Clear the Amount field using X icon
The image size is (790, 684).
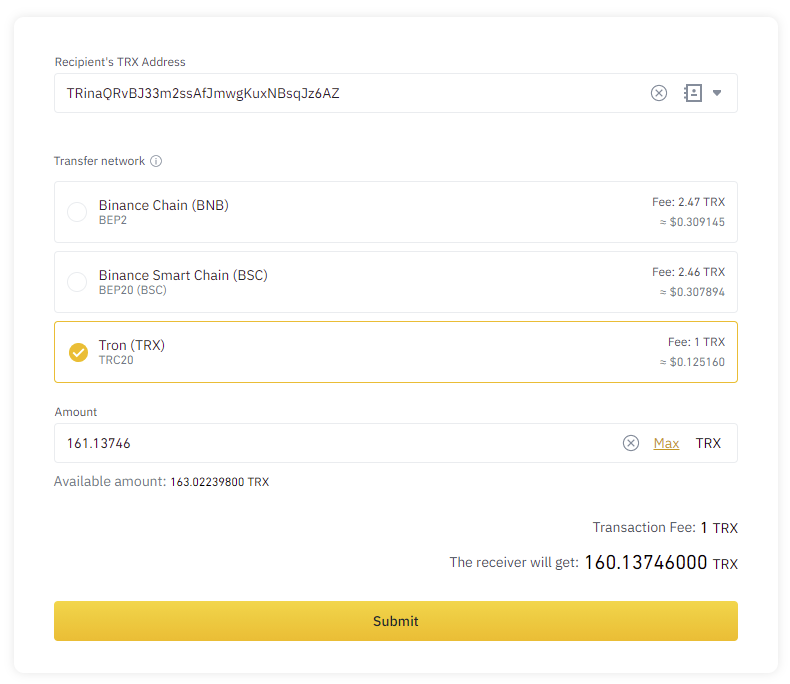pyautogui.click(x=630, y=443)
